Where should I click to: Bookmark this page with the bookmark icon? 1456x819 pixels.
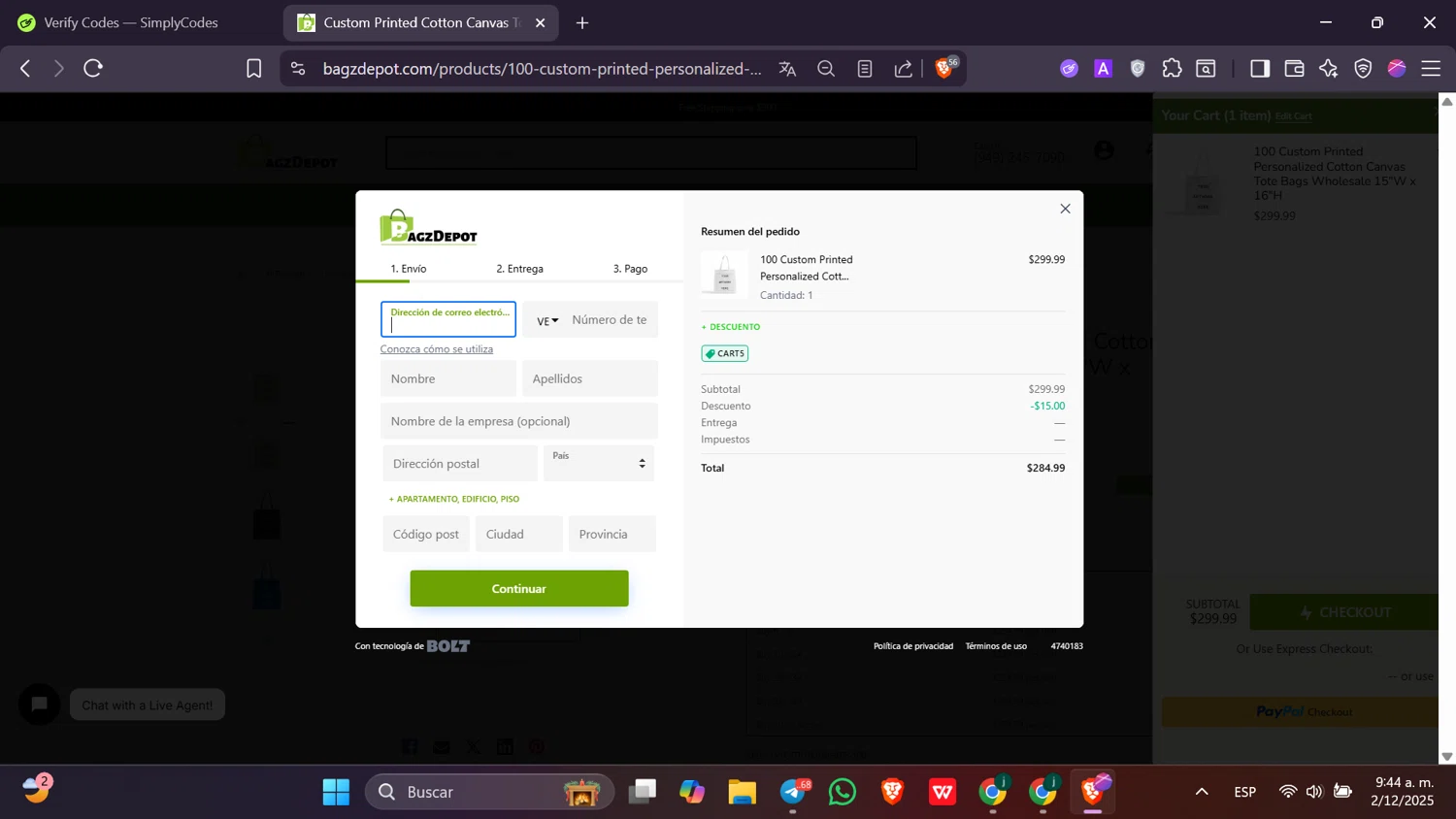[x=253, y=69]
